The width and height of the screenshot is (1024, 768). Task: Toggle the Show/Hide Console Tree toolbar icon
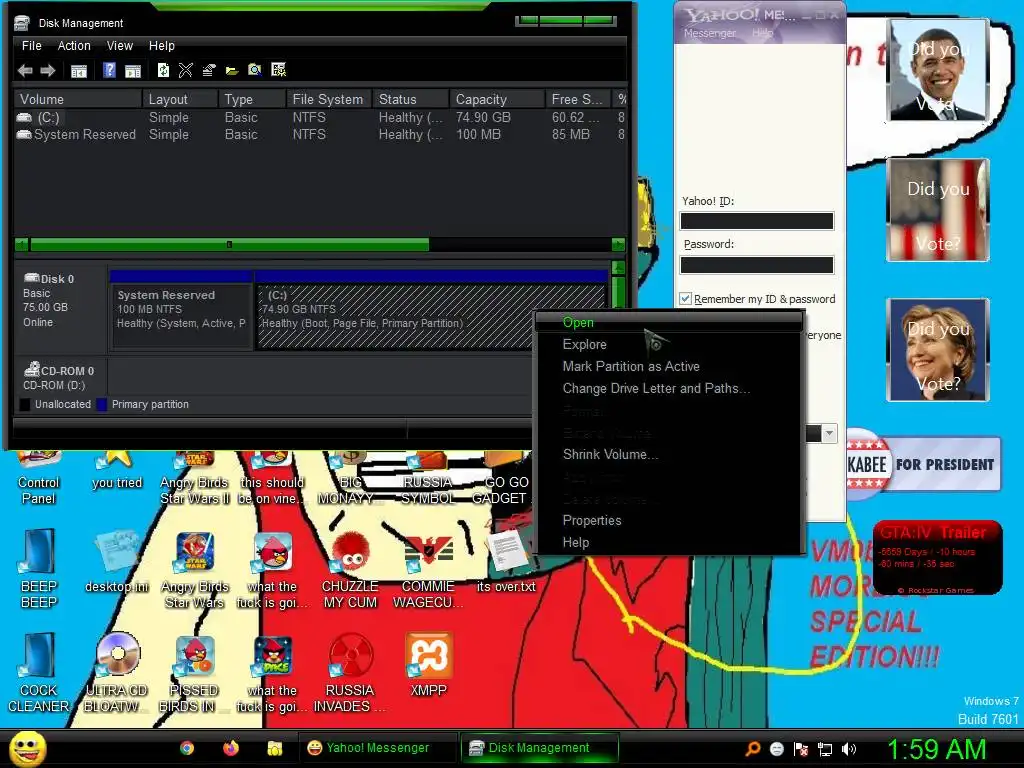tap(79, 71)
